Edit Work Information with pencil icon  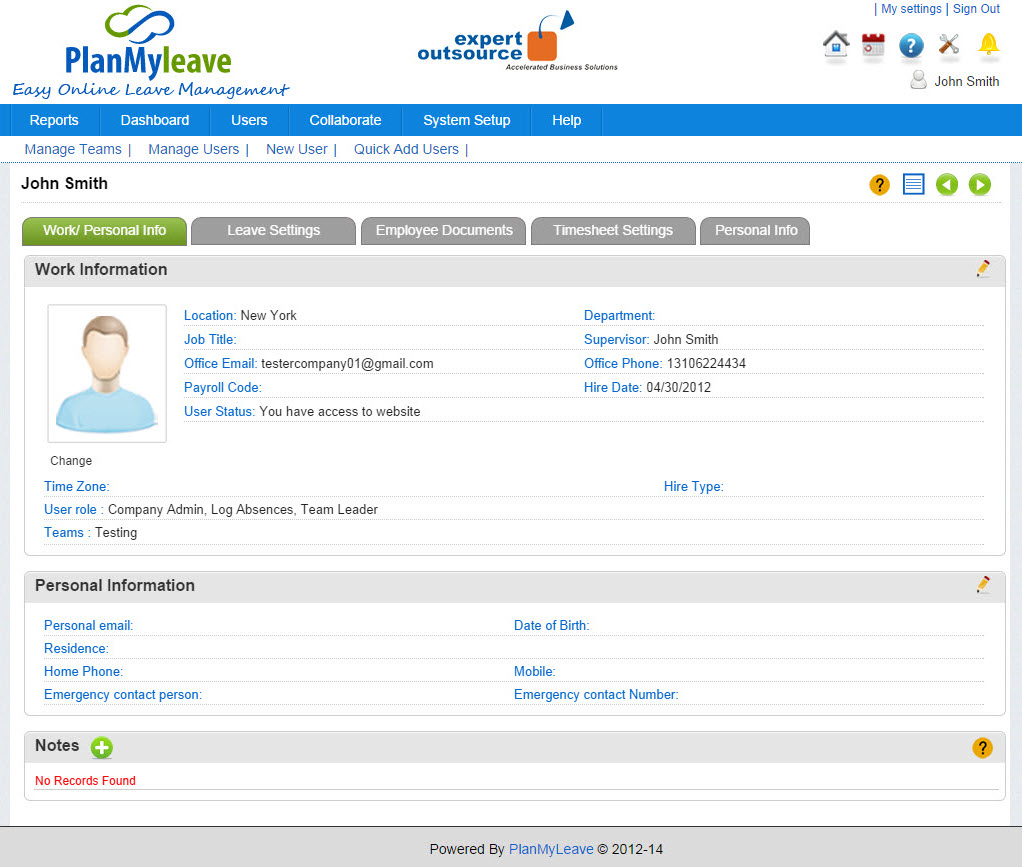[x=983, y=269]
